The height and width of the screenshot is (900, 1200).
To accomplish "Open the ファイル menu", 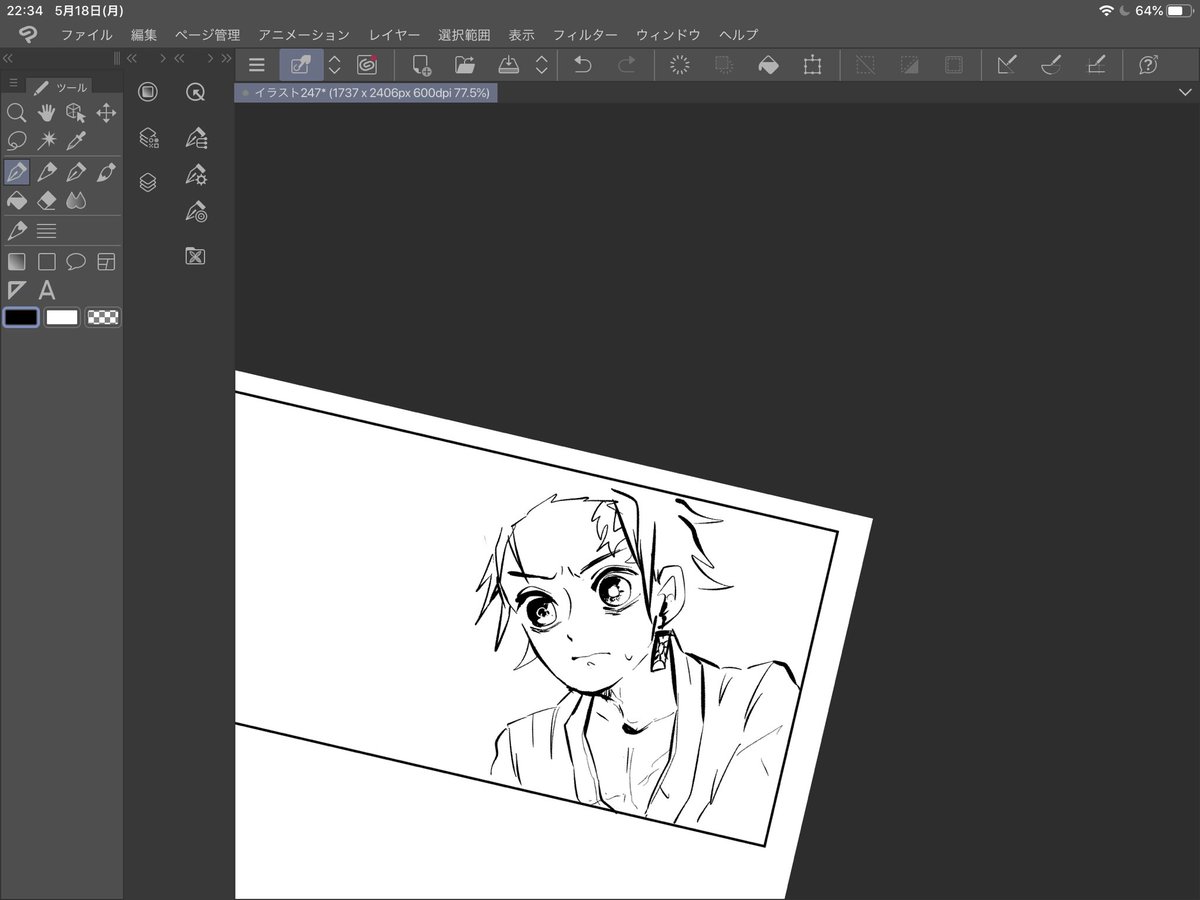I will pos(87,35).
